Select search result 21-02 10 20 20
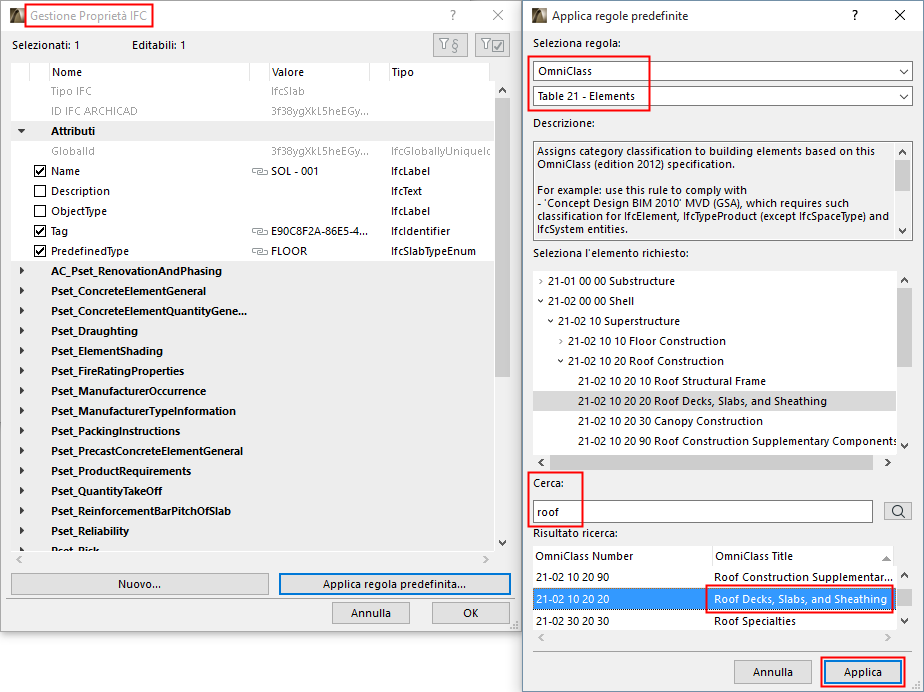This screenshot has width=924, height=692. pyautogui.click(x=713, y=599)
